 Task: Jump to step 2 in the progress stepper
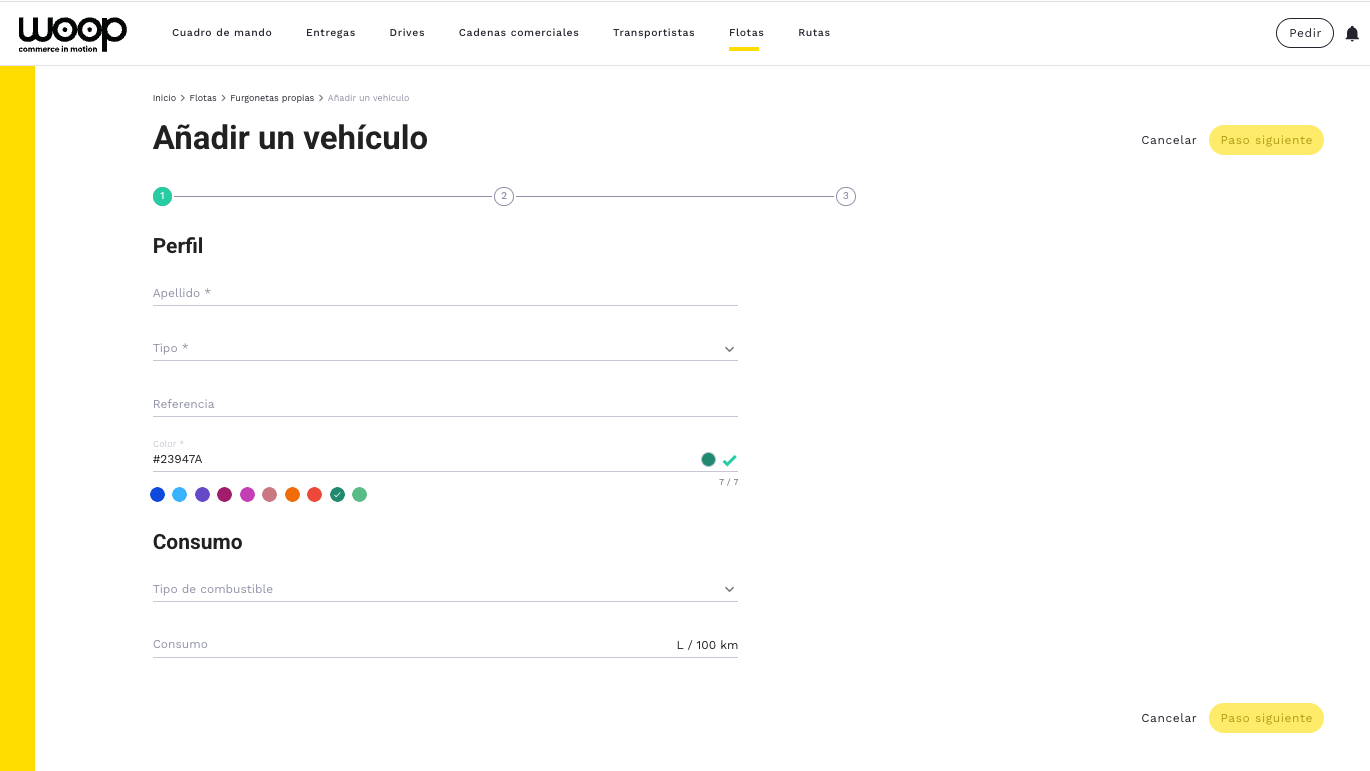pyautogui.click(x=504, y=196)
